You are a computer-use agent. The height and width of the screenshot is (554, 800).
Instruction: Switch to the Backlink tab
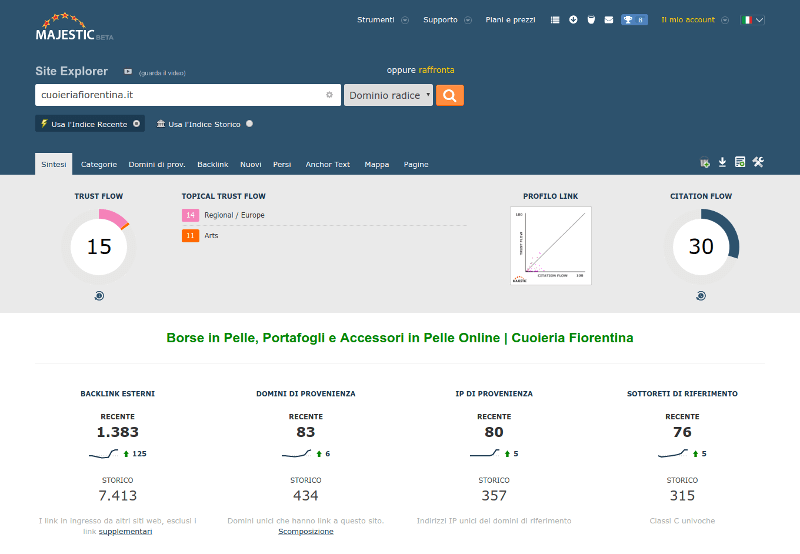coord(213,164)
